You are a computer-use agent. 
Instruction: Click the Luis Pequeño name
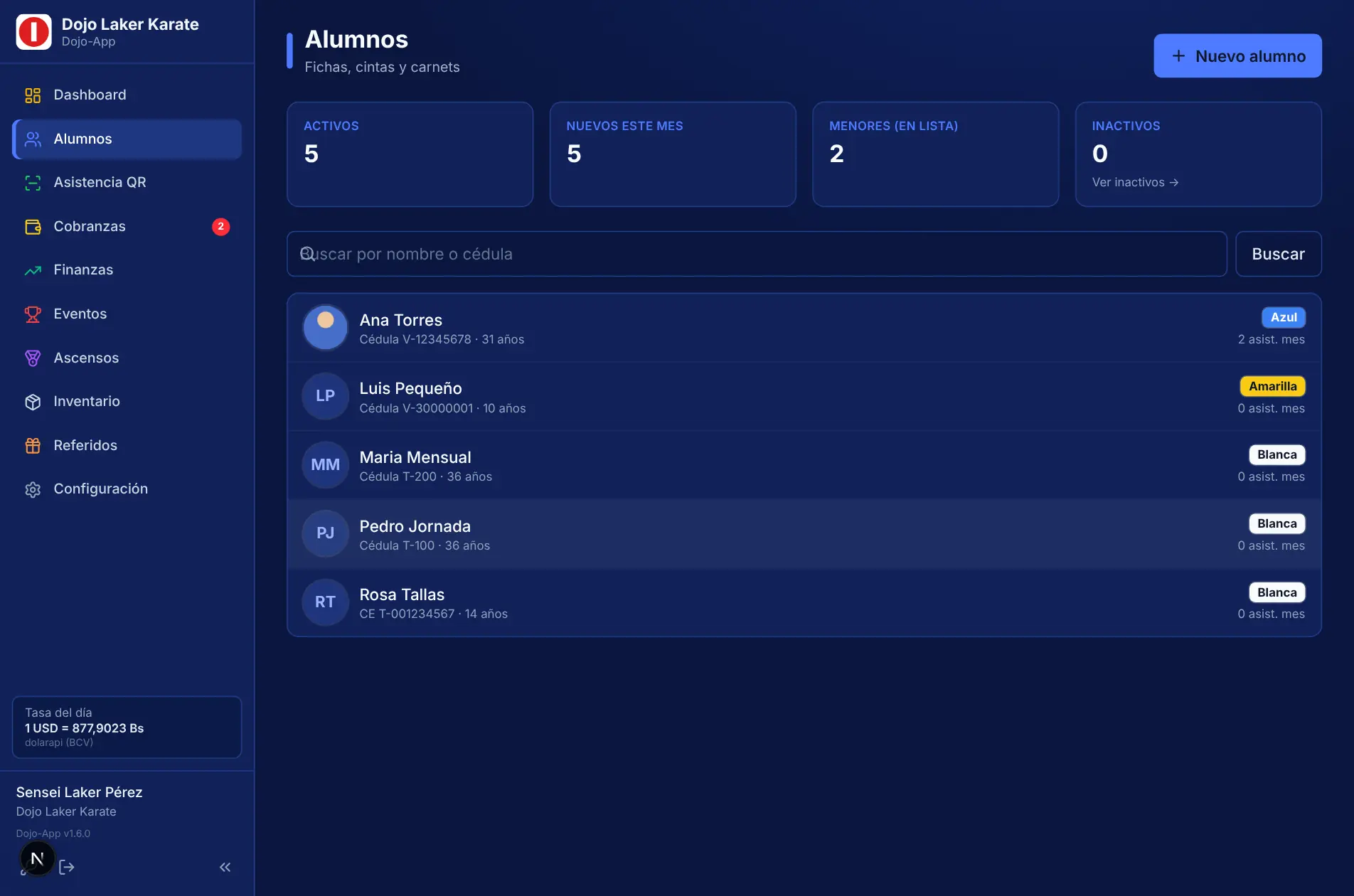[x=410, y=388]
